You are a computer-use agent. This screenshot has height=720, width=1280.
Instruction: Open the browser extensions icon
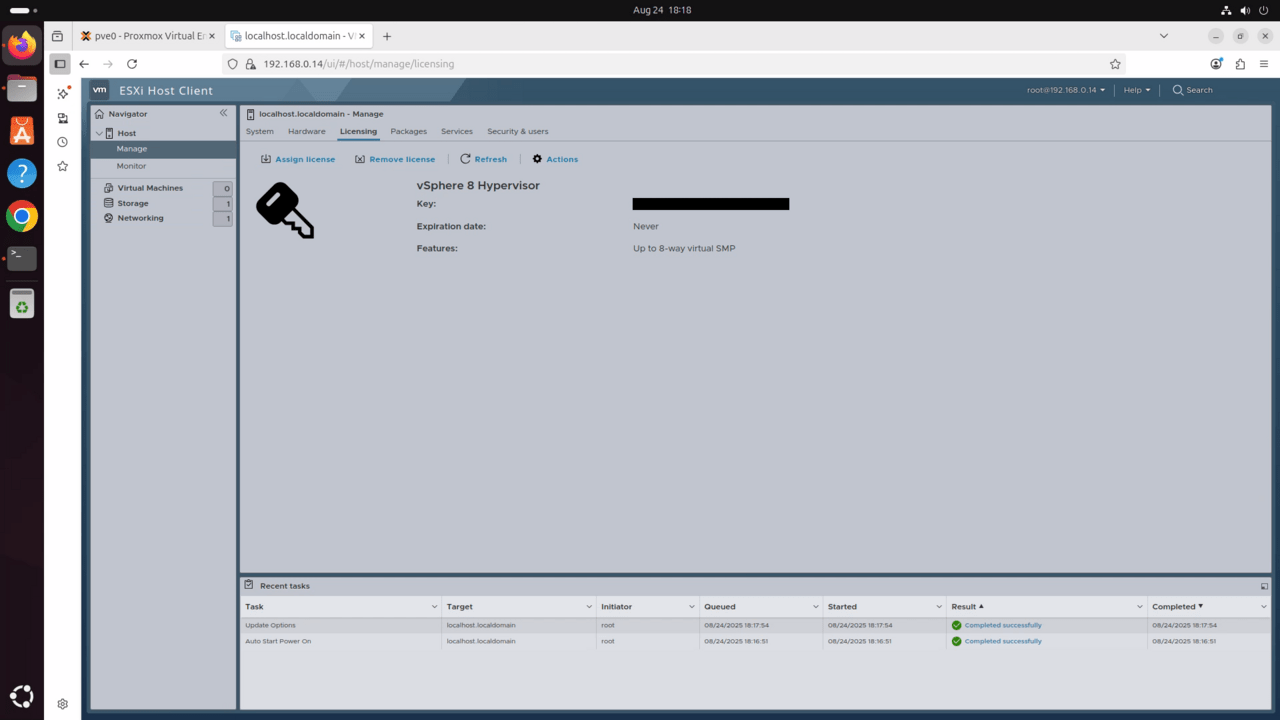(1240, 63)
